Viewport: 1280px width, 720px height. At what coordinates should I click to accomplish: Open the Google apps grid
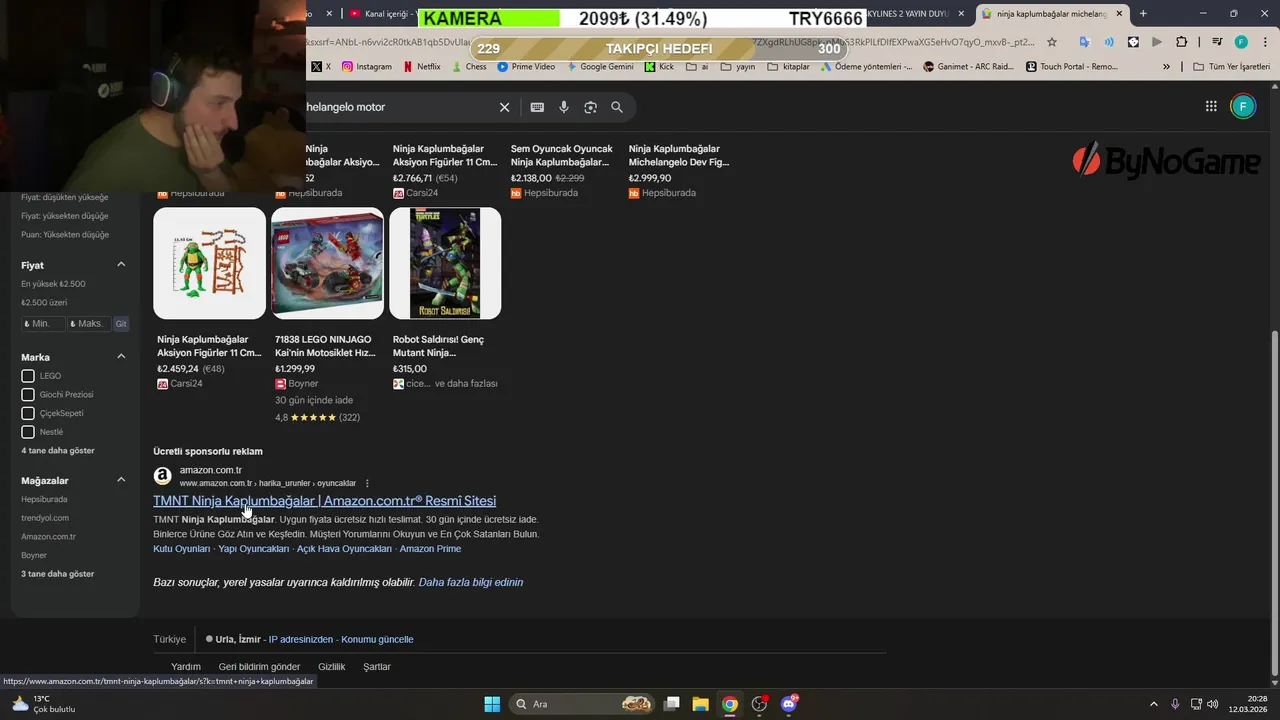click(x=1211, y=106)
